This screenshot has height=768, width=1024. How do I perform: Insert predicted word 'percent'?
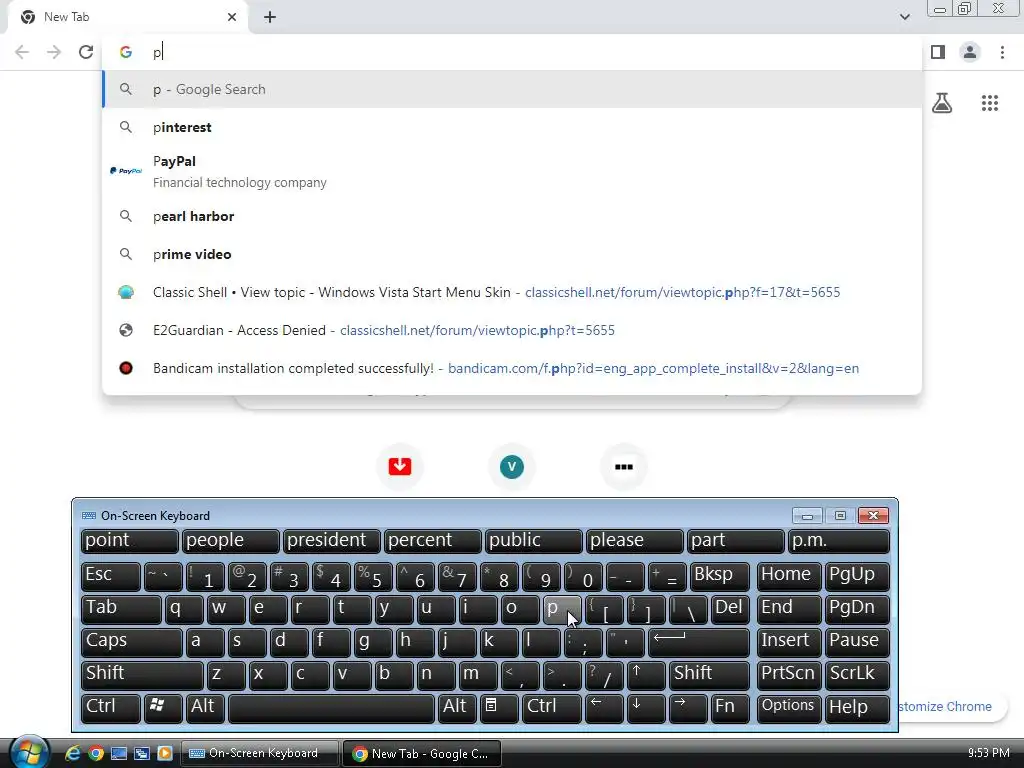coord(432,541)
